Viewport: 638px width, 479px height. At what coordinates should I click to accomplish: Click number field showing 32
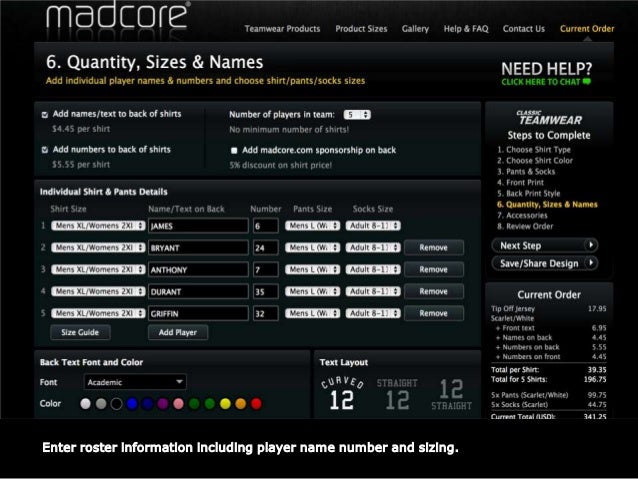(266, 314)
